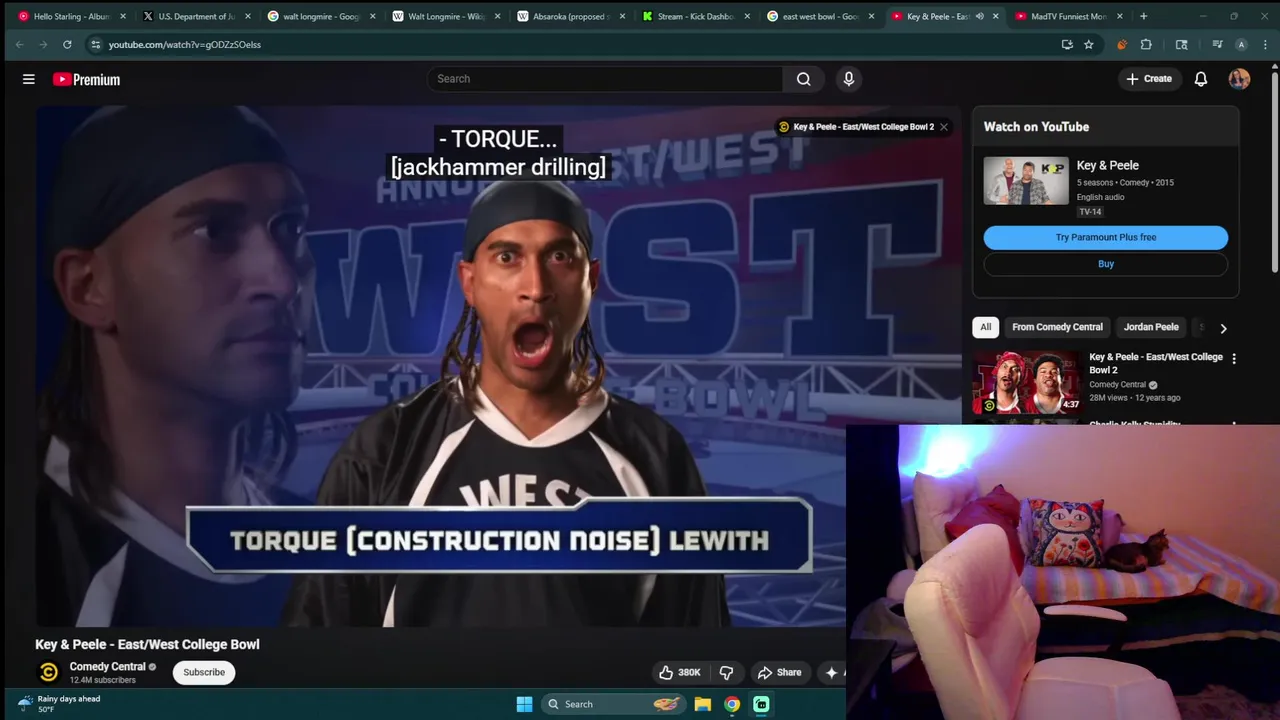Switch to the Absaroka Wikipedia tab
1280x720 pixels.
[568, 16]
